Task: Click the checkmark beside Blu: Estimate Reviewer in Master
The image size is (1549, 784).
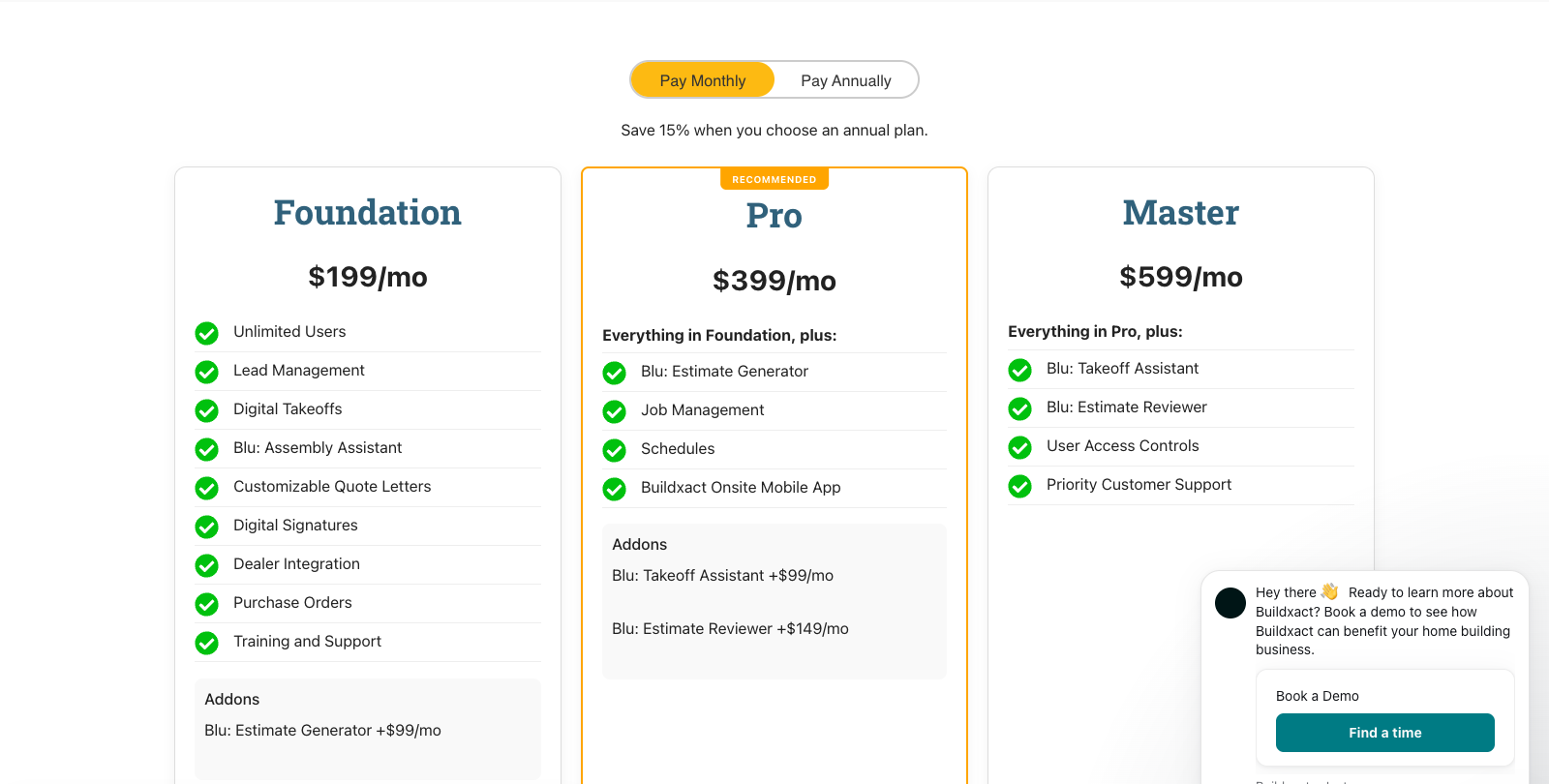Action: 1019,408
